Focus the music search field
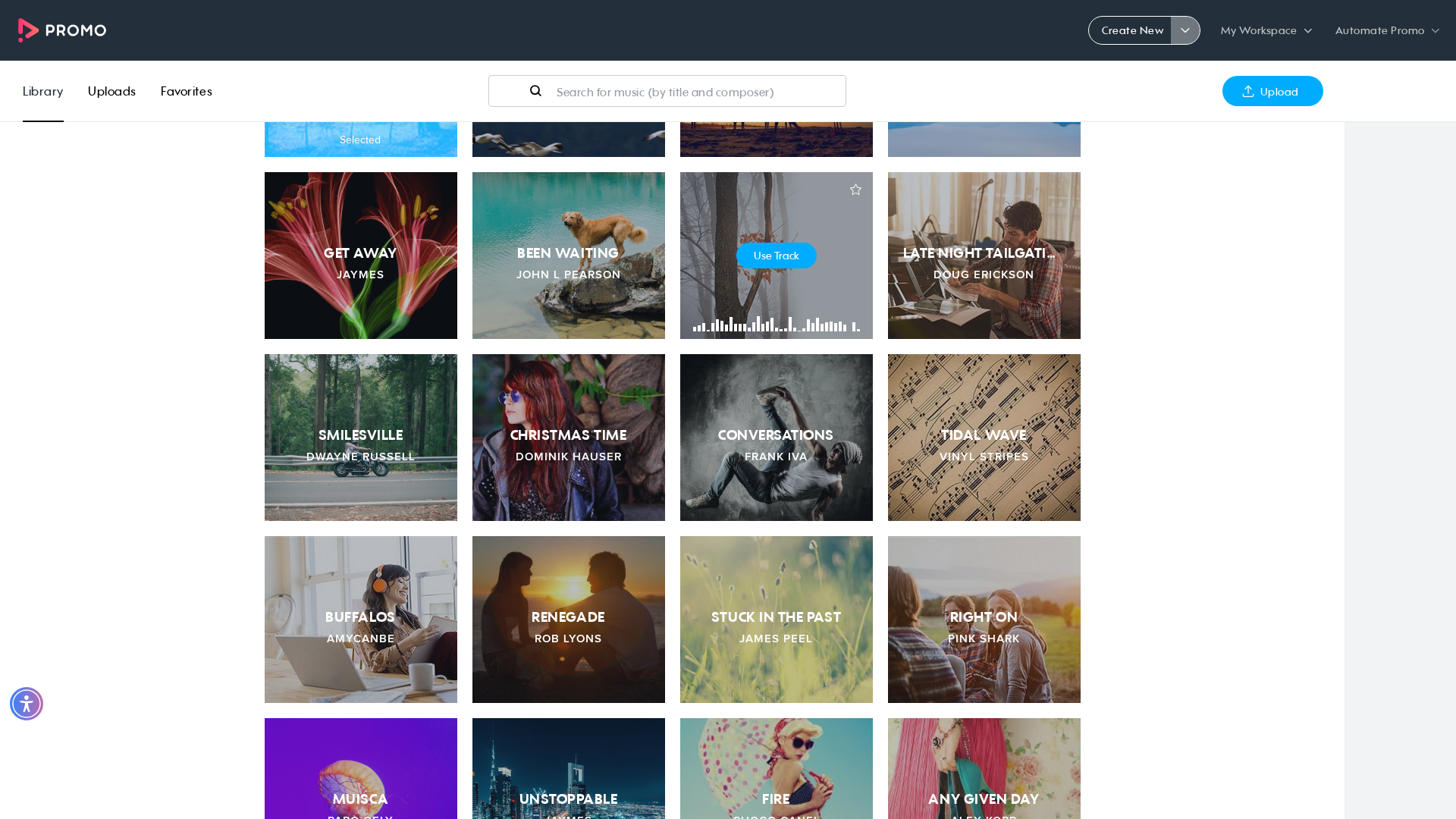Image resolution: width=1456 pixels, height=819 pixels. [x=667, y=91]
